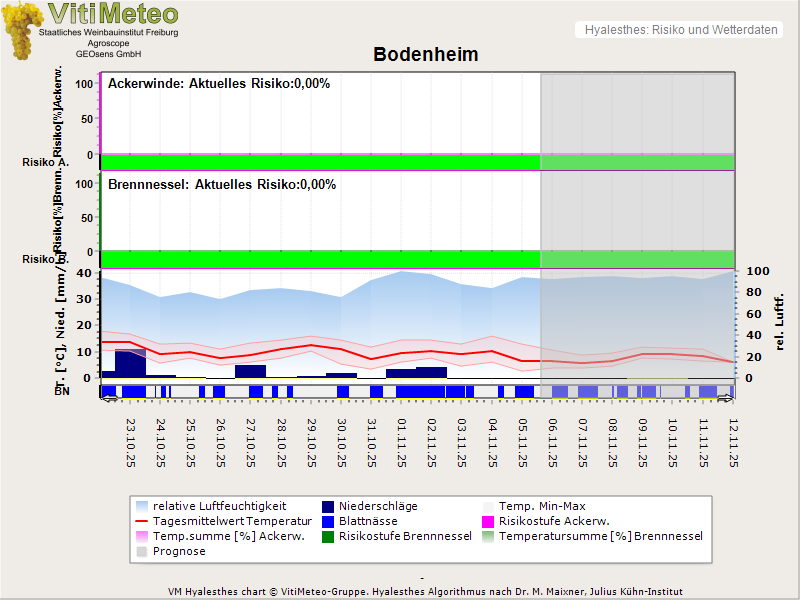Click the Temperatursumme [%] Brennnessel legend entry
Image resolution: width=800 pixels, height=600 pixels.
(600, 536)
